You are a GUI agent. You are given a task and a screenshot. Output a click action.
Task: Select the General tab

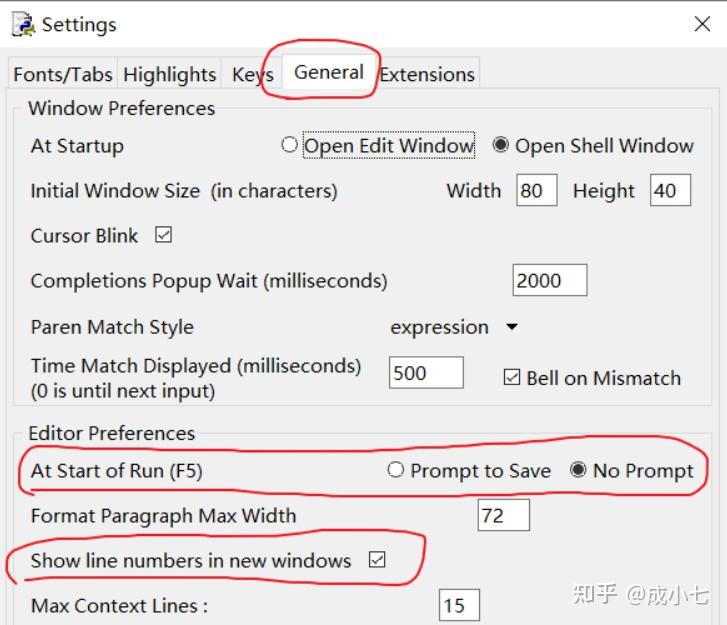click(329, 72)
